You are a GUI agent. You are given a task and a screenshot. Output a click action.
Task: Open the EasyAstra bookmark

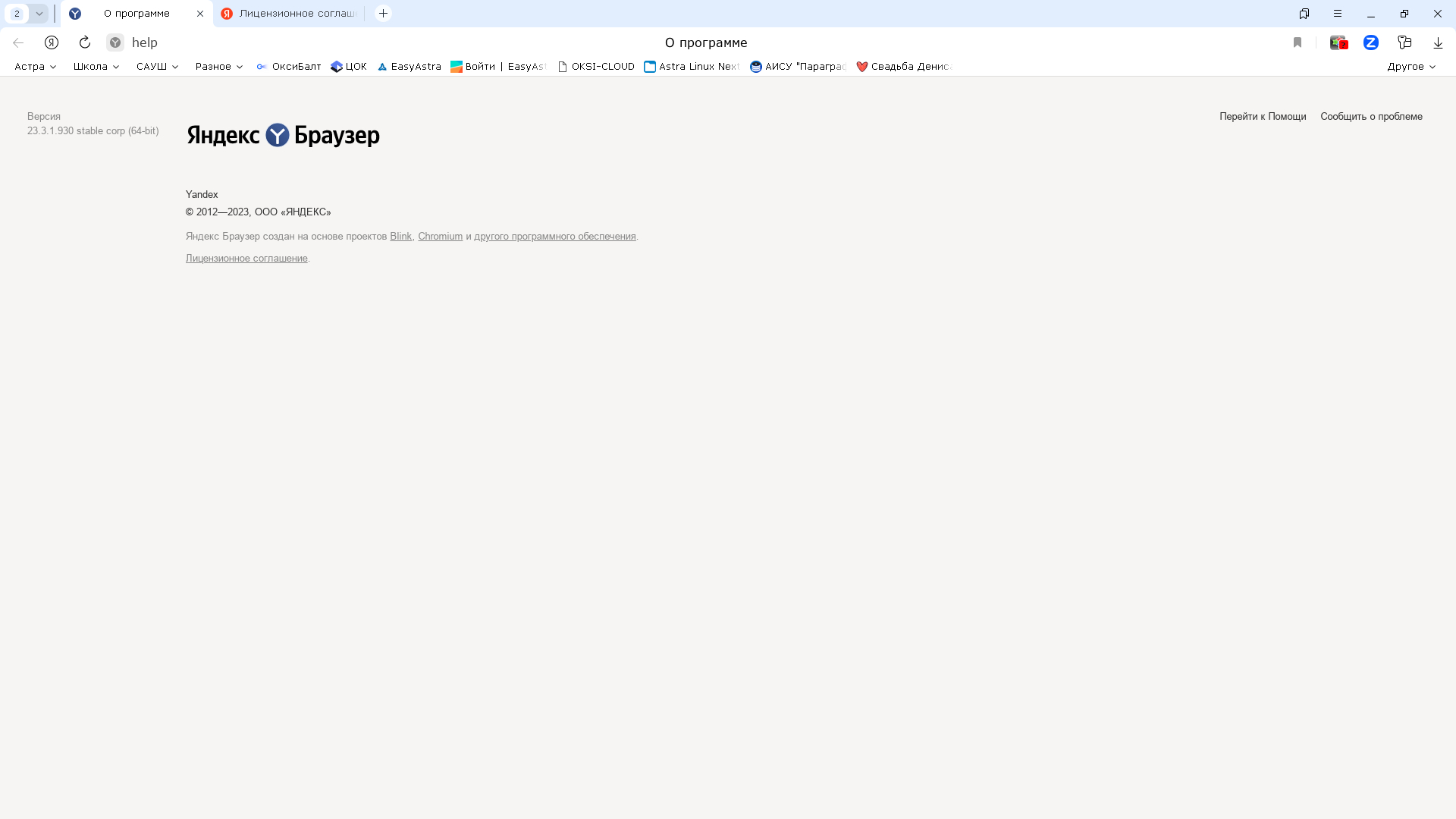[x=409, y=67]
